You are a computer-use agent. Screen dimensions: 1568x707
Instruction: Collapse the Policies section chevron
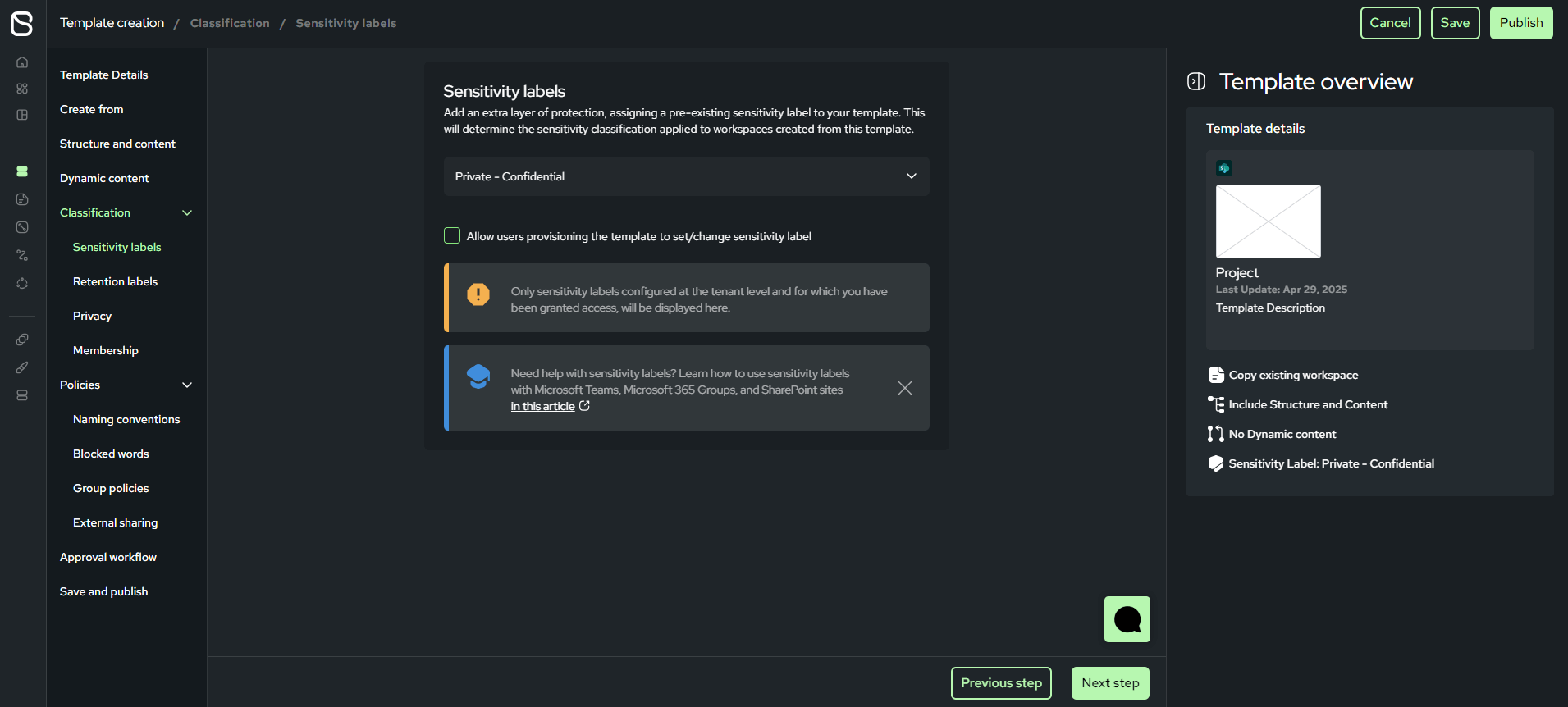pyautogui.click(x=187, y=385)
